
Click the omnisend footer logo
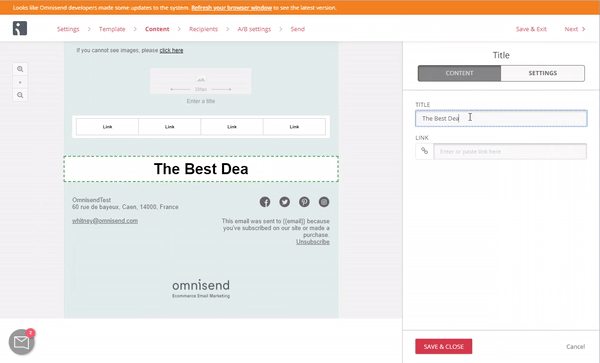coord(201,288)
